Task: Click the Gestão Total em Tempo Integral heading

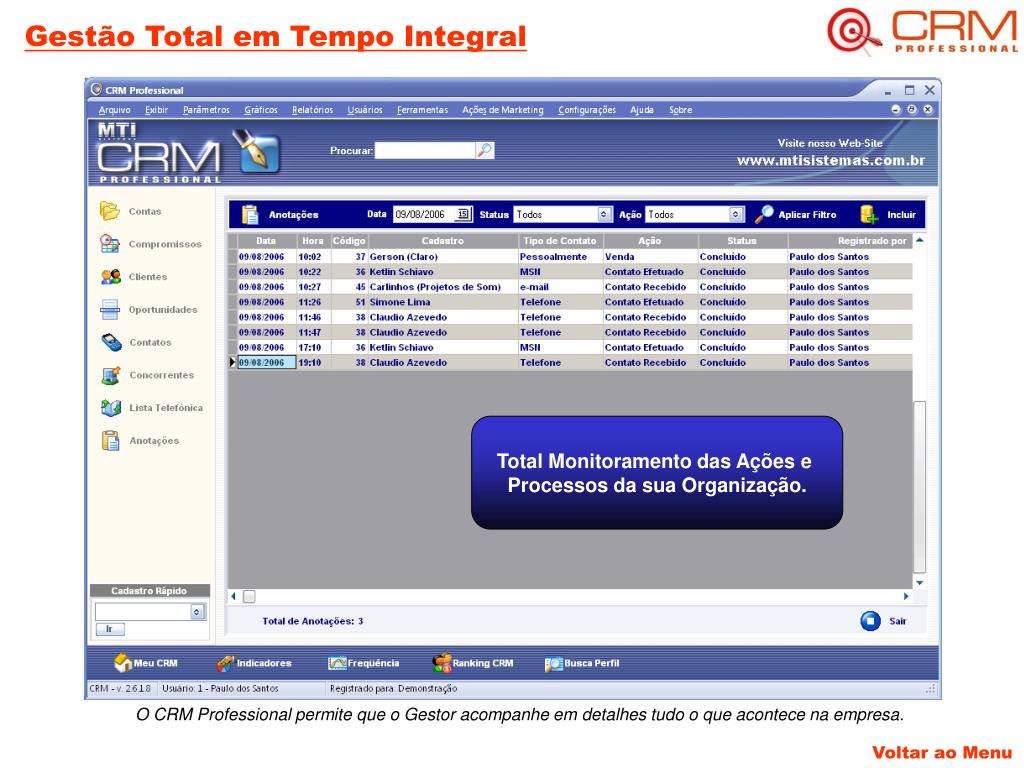Action: coord(276,37)
